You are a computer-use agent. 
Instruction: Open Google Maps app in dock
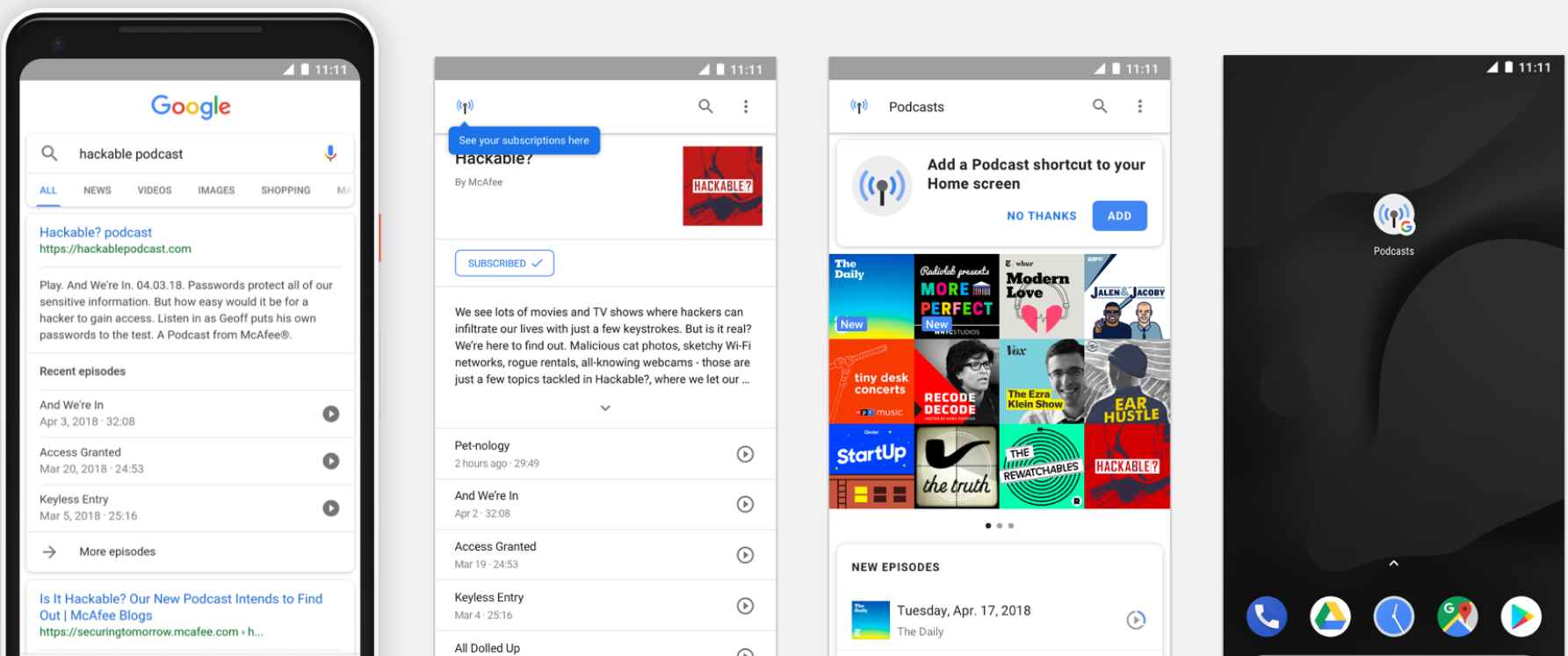pyautogui.click(x=1457, y=616)
